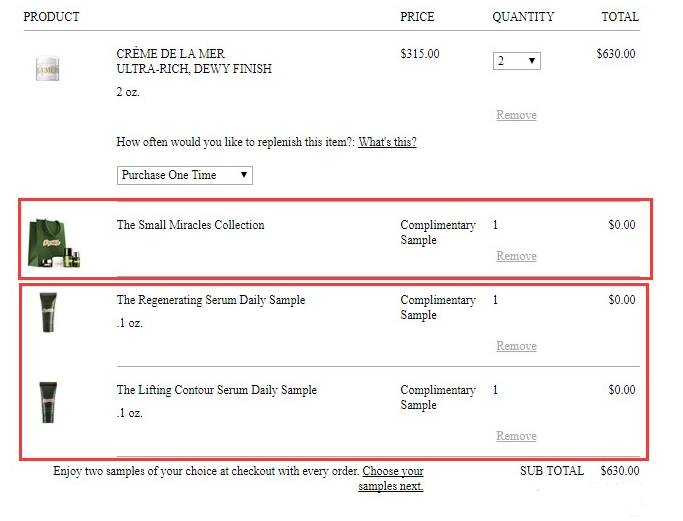The width and height of the screenshot is (683, 521).
Task: Click the QUANTITY column header
Action: 523,17
